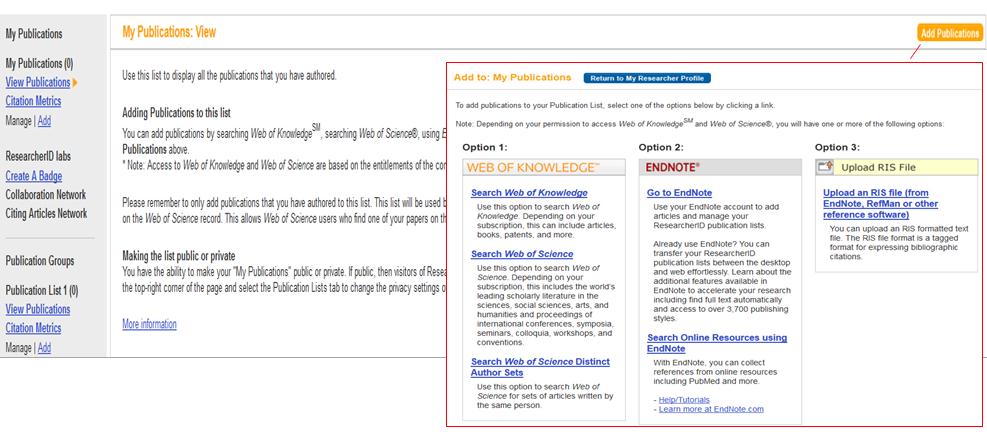Image resolution: width=987 pixels, height=436 pixels.
Task: Follow the Go to EndNote link
Action: (680, 192)
